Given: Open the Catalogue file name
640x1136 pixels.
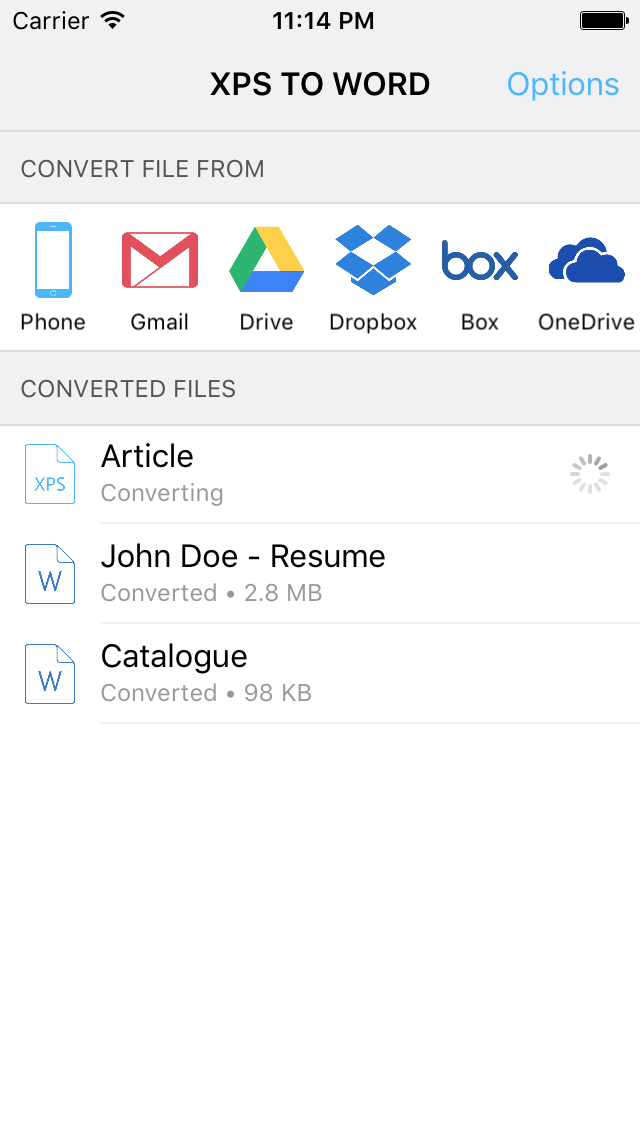Looking at the screenshot, I should (x=174, y=657).
